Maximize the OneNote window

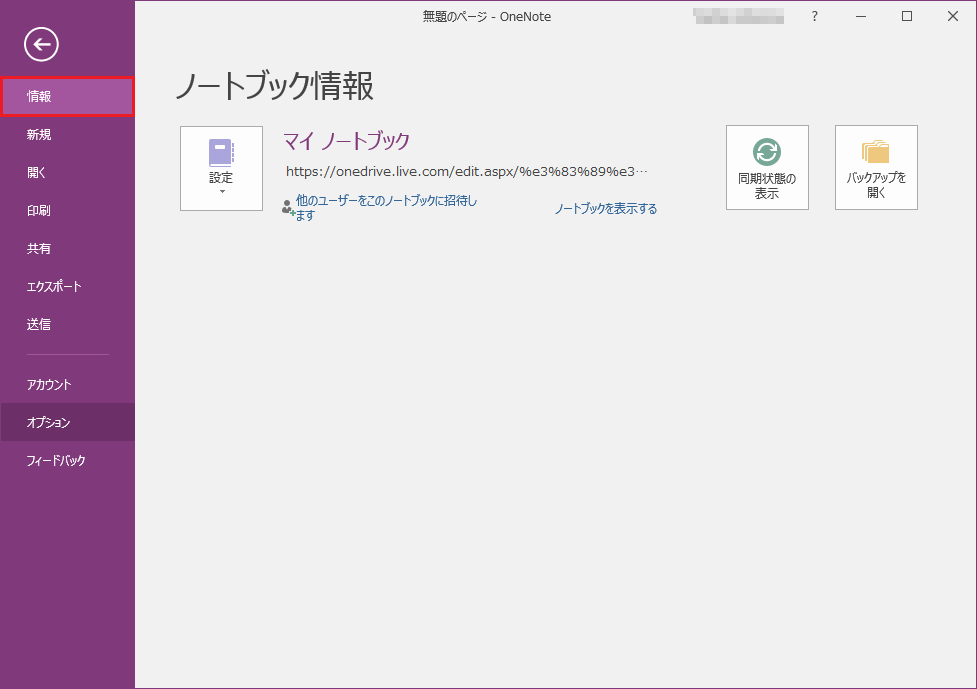pos(907,16)
